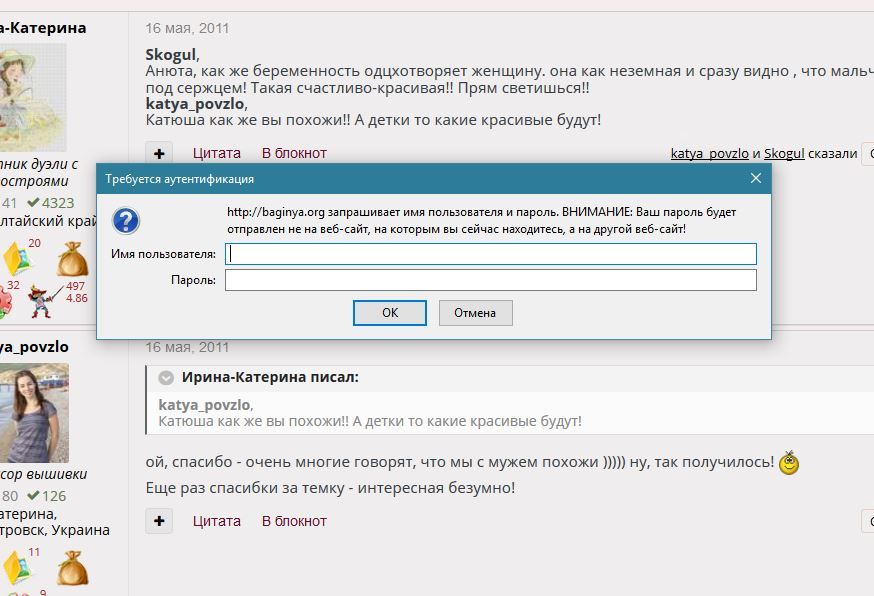Click В блокнот link on second post
This screenshot has width=874, height=596.
(294, 521)
